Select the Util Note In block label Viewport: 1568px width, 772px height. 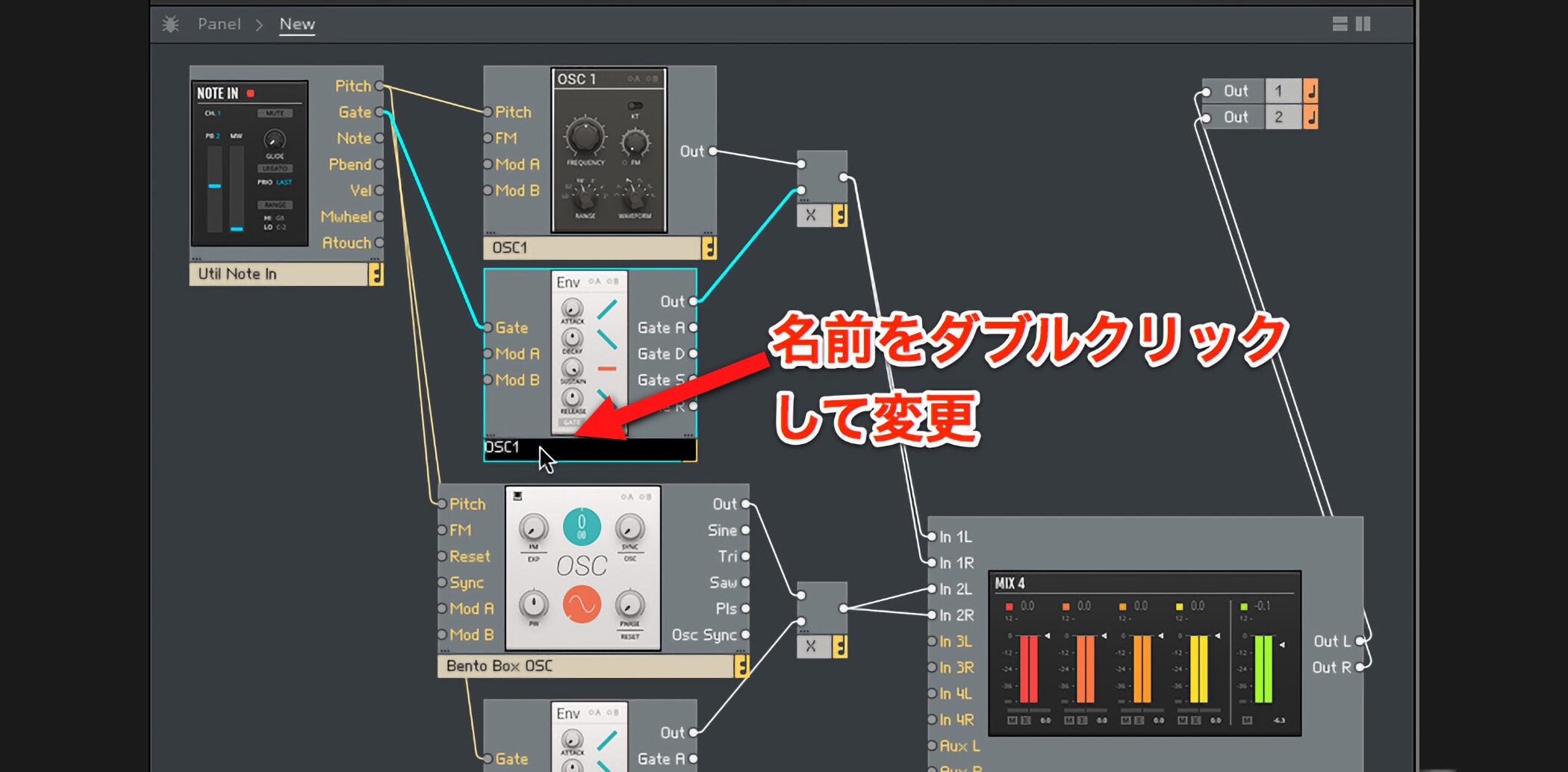pos(279,274)
